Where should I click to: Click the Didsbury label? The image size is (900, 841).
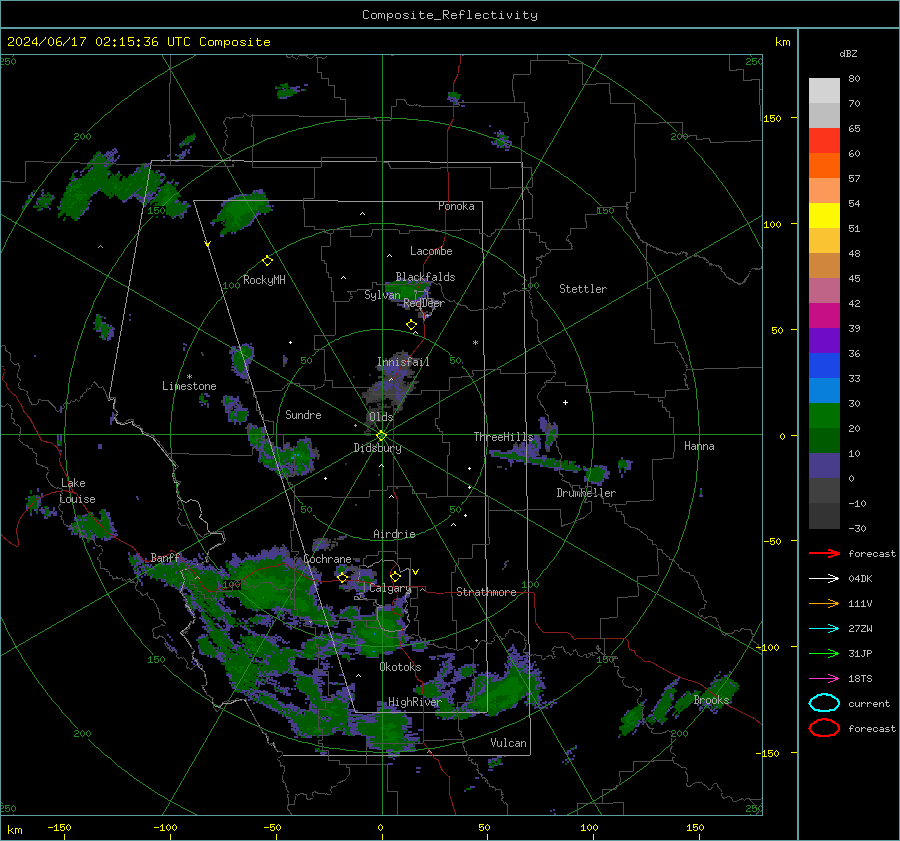[377, 448]
